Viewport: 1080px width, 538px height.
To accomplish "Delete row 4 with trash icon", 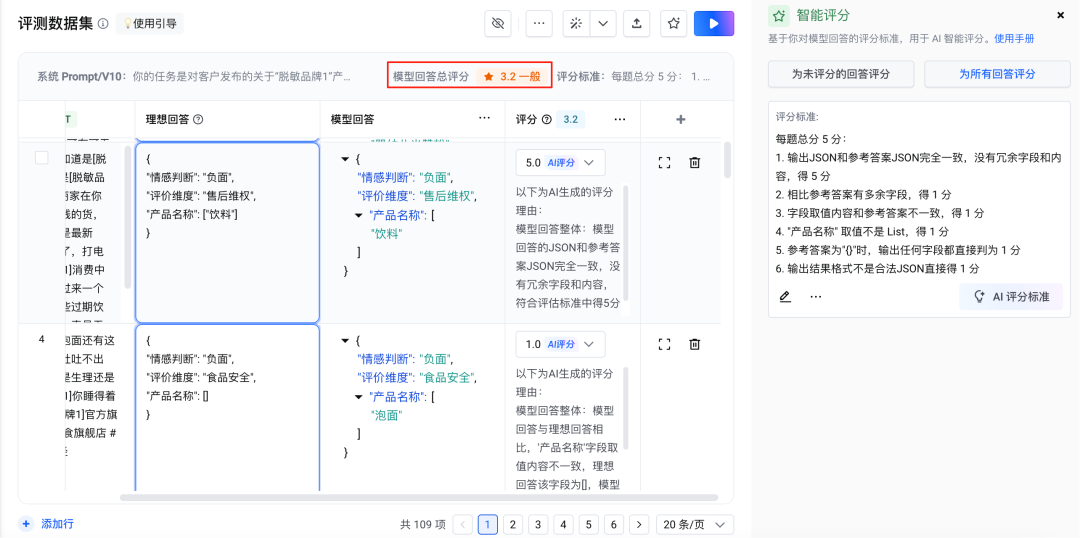I will [695, 344].
